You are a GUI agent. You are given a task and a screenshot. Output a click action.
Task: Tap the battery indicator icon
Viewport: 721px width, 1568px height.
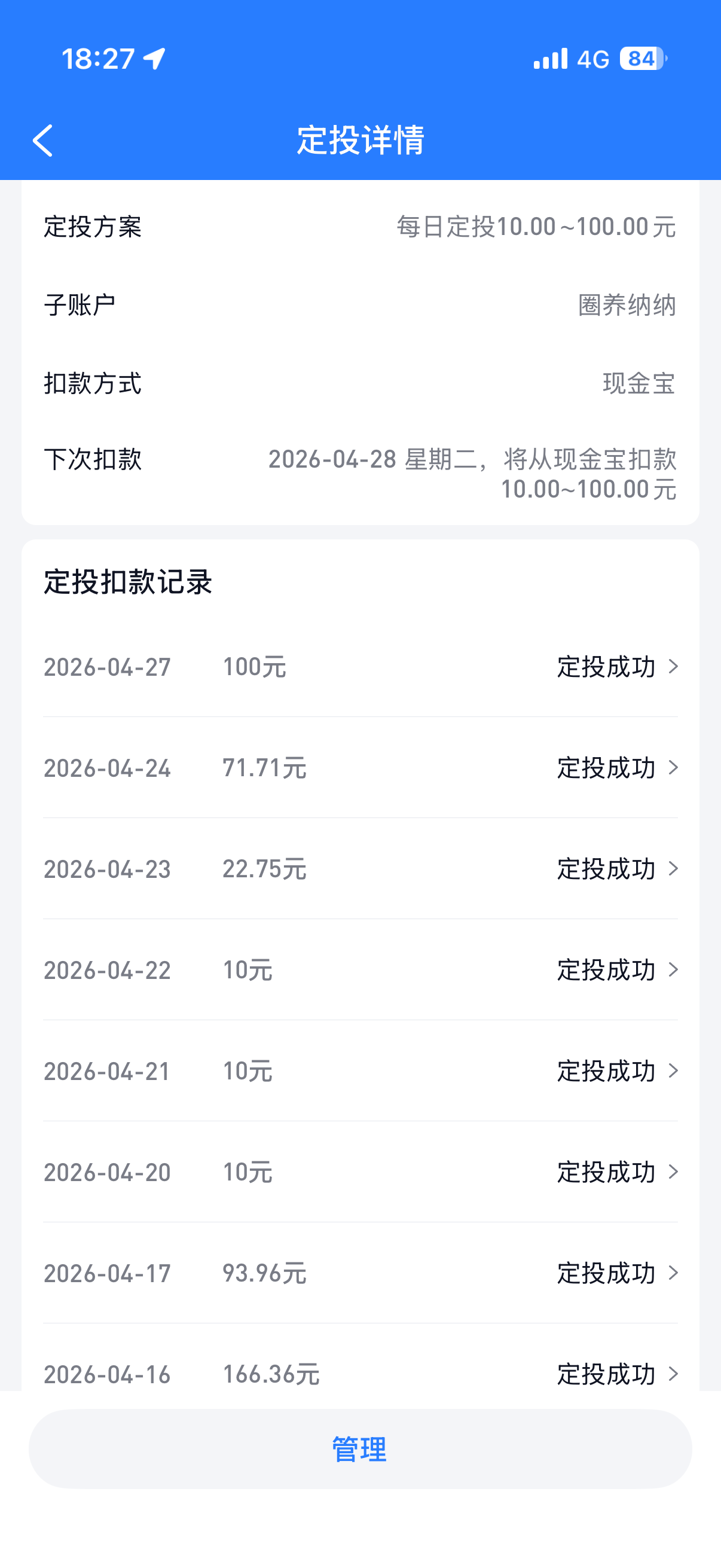[x=643, y=59]
